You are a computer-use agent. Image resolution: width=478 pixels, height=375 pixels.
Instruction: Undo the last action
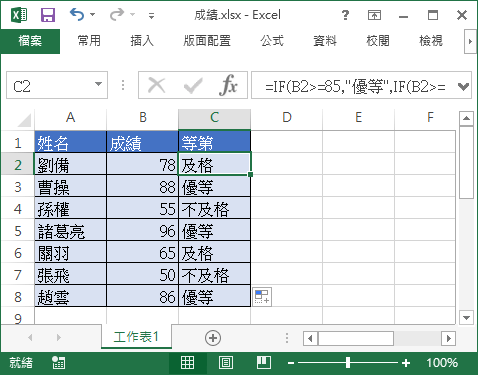(77, 15)
